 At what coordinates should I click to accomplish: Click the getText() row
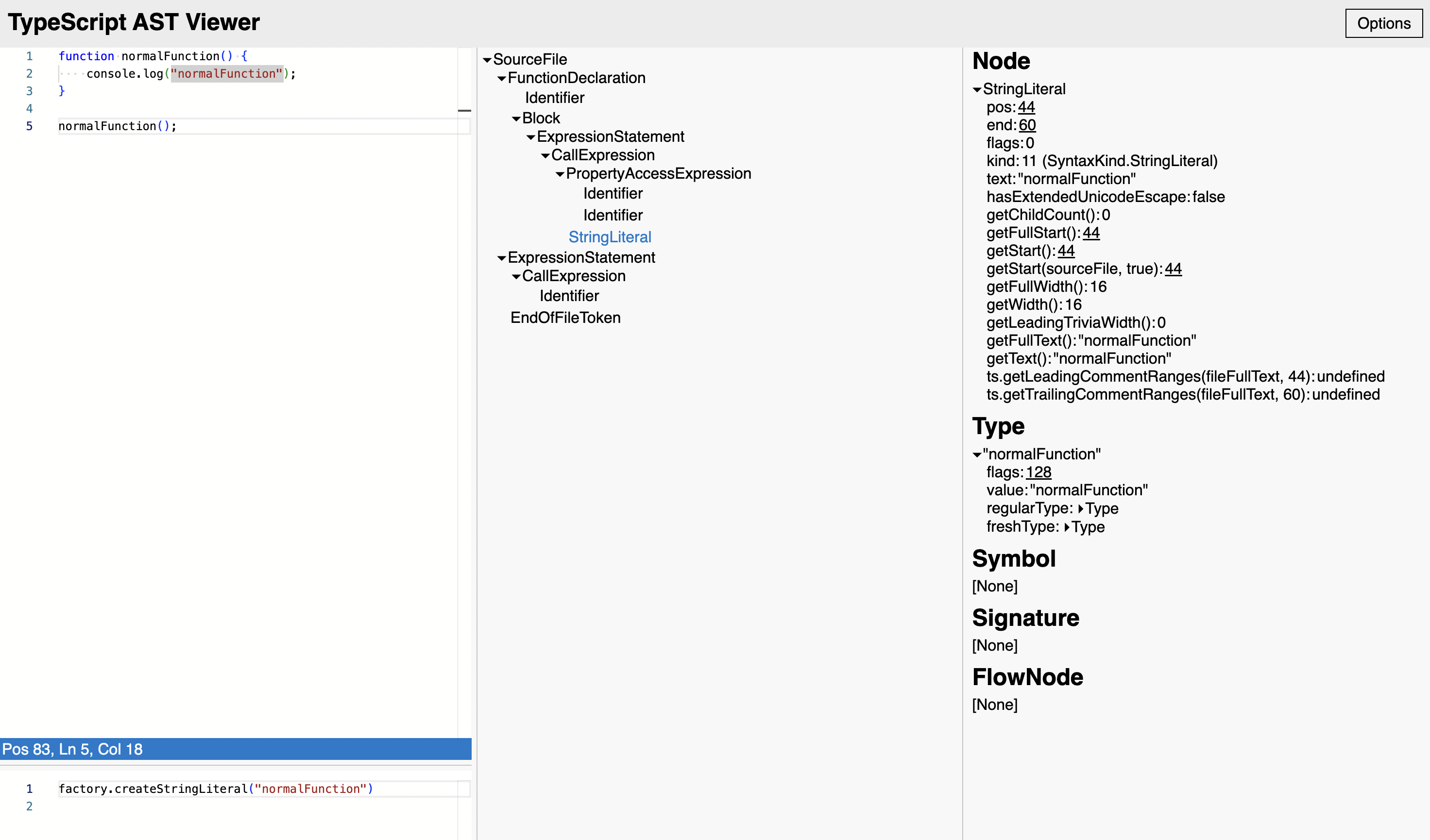[1079, 358]
